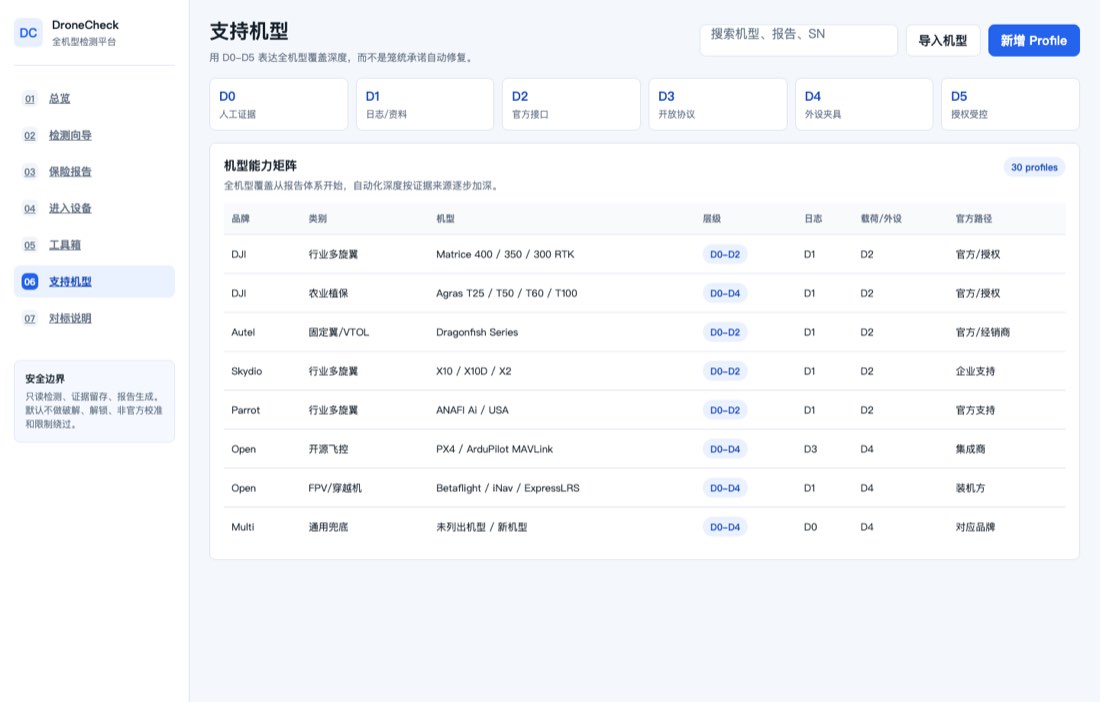The image size is (1100, 702).
Task: Select the D1 日志/资料 card
Action: [425, 104]
